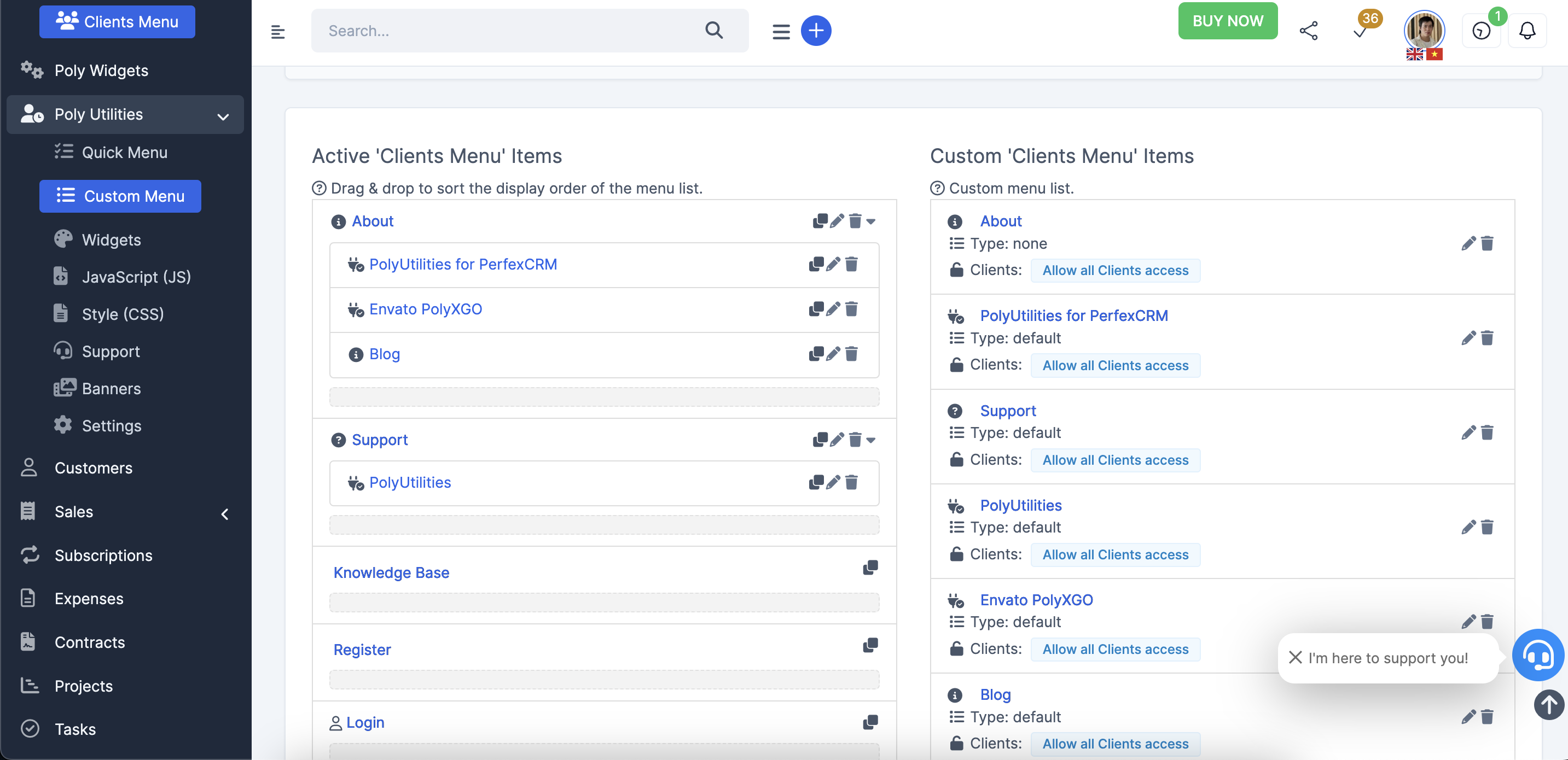Click the duplicate icon next to Knowledge Base
Image resolution: width=1568 pixels, height=760 pixels.
(x=870, y=567)
